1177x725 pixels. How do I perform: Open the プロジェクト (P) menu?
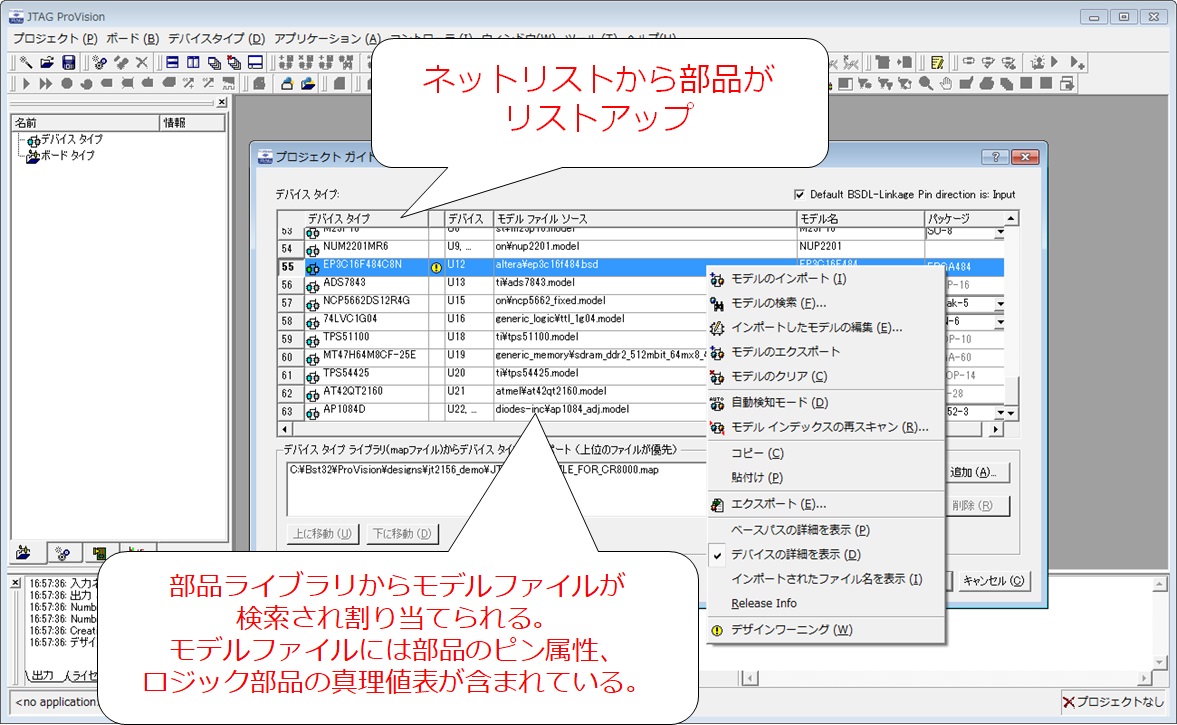point(55,38)
